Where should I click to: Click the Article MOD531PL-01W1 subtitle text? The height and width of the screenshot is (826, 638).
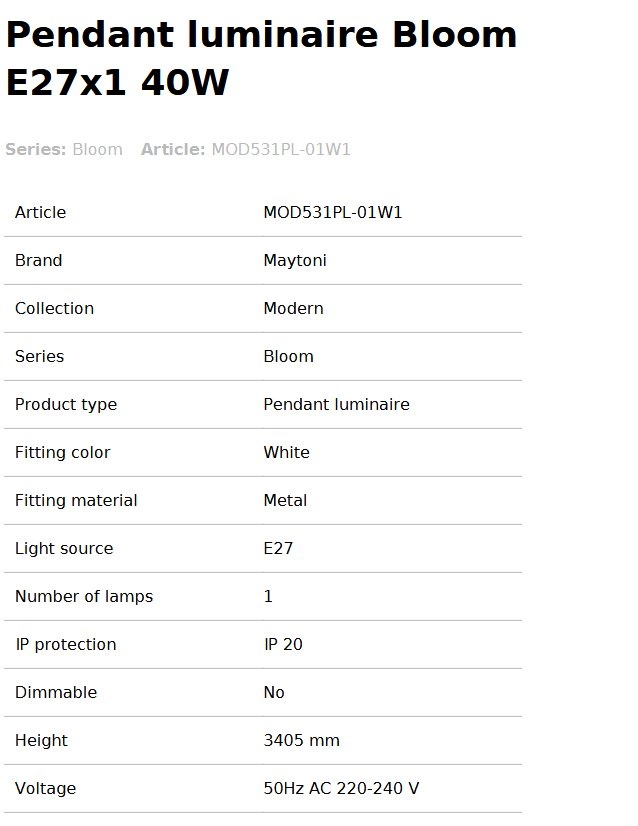pos(246,150)
